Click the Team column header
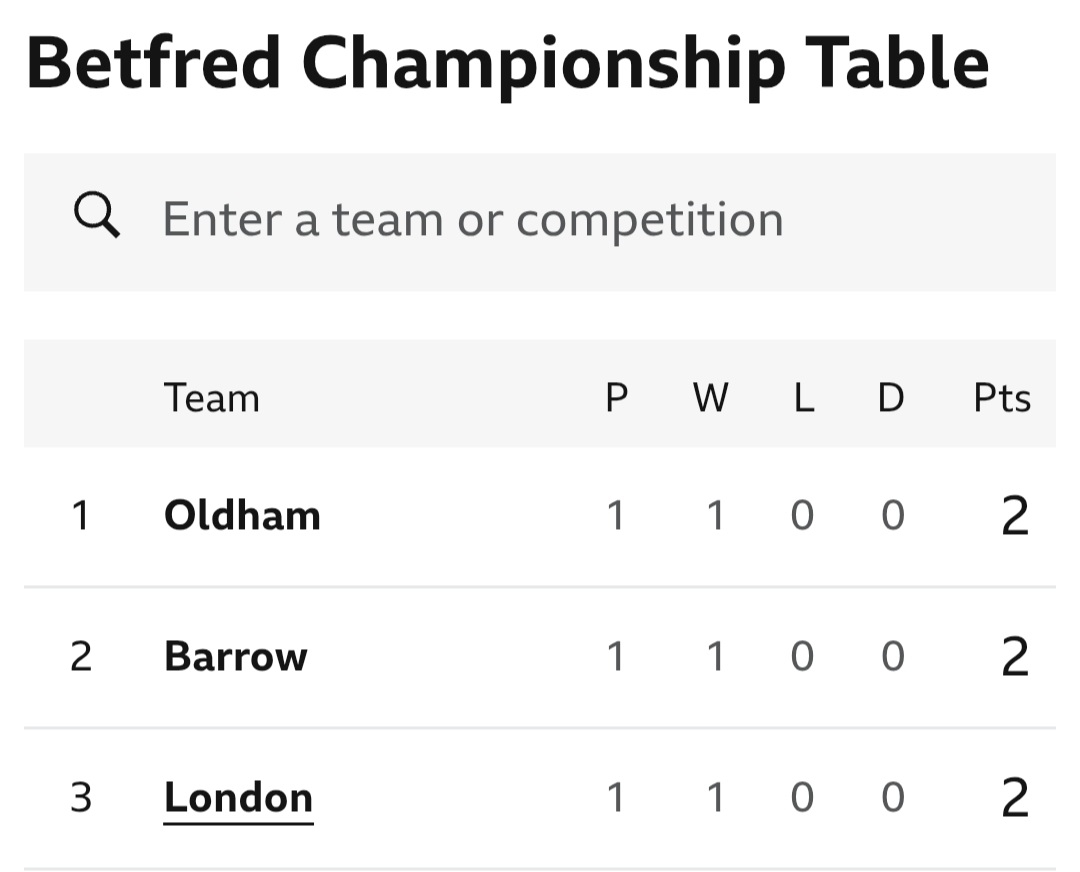This screenshot has width=1080, height=872. tap(212, 398)
